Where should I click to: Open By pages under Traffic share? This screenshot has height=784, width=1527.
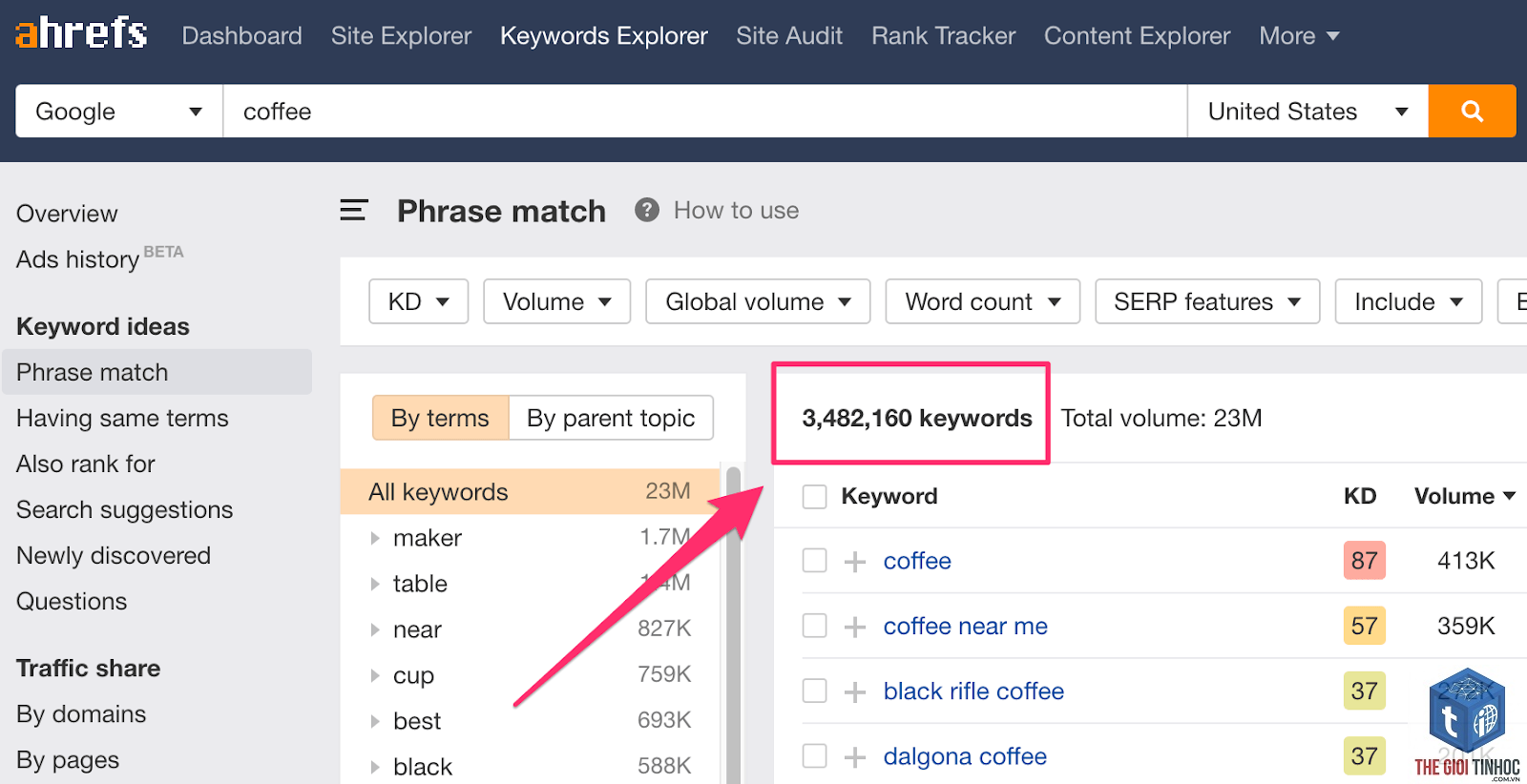(x=68, y=760)
